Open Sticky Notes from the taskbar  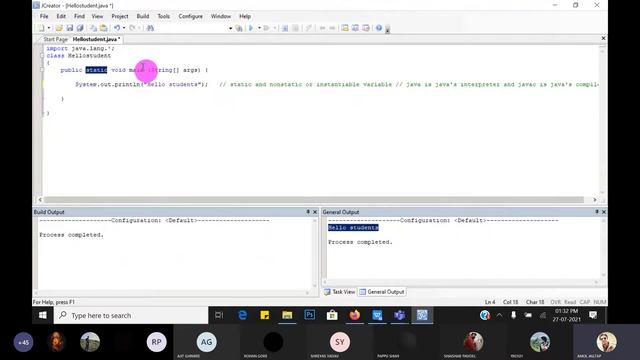(x=265, y=315)
